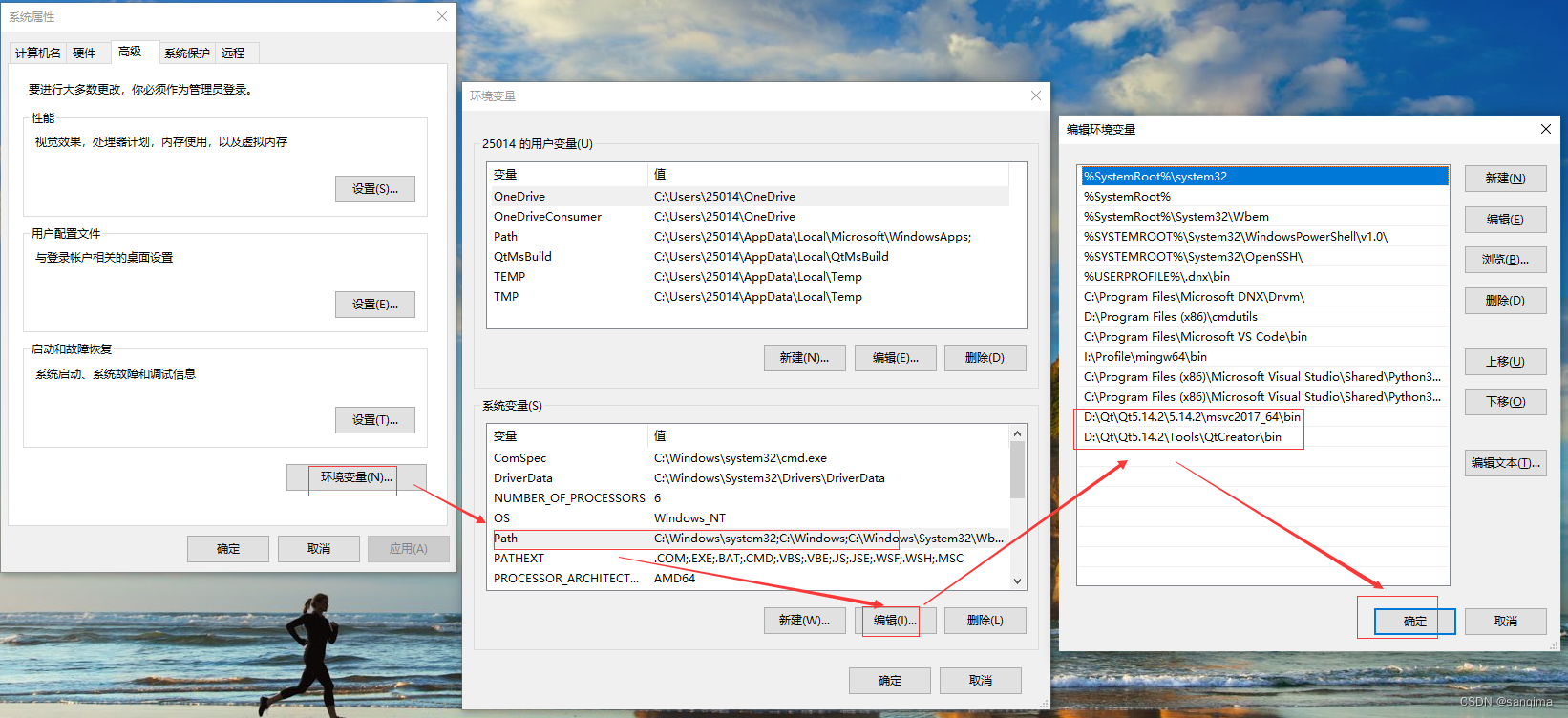Image resolution: width=1568 pixels, height=718 pixels.
Task: Open 环境变量(N)... button
Action: coord(356,477)
